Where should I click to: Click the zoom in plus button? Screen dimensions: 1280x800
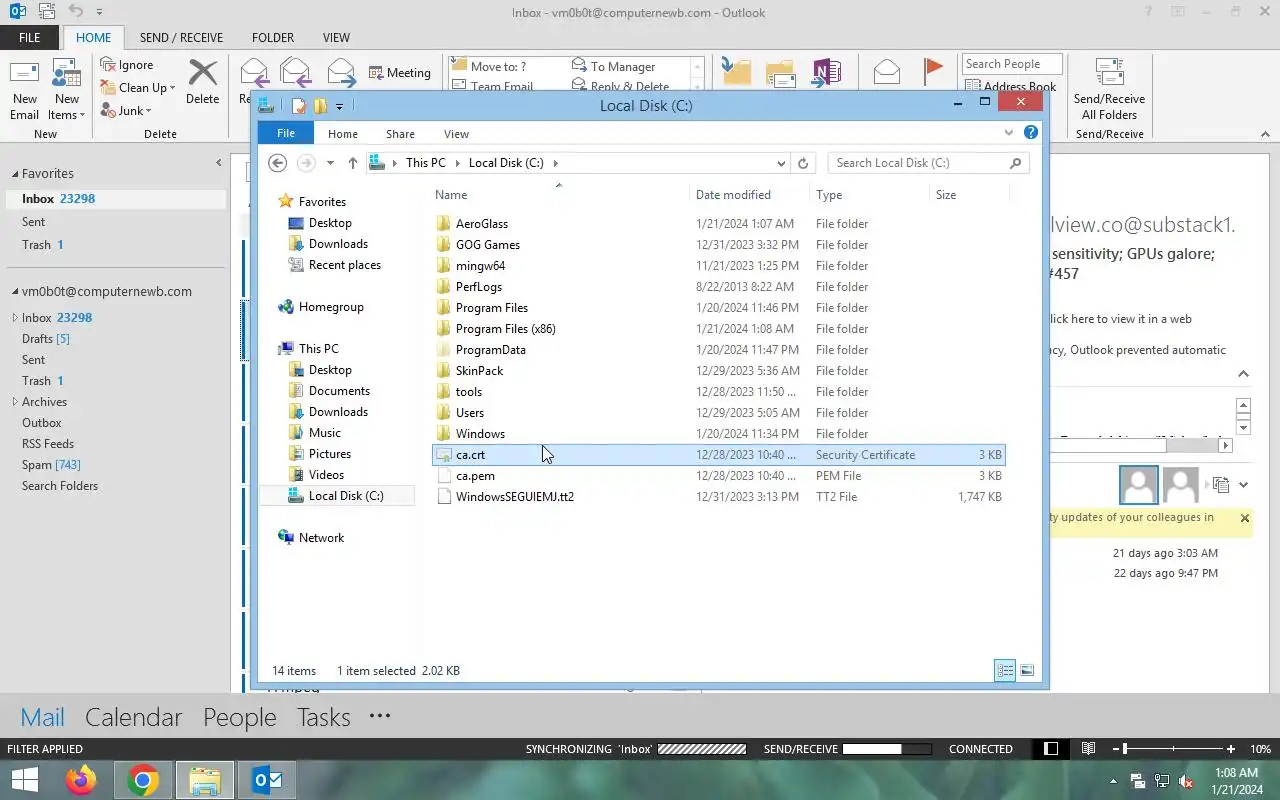coord(1230,749)
